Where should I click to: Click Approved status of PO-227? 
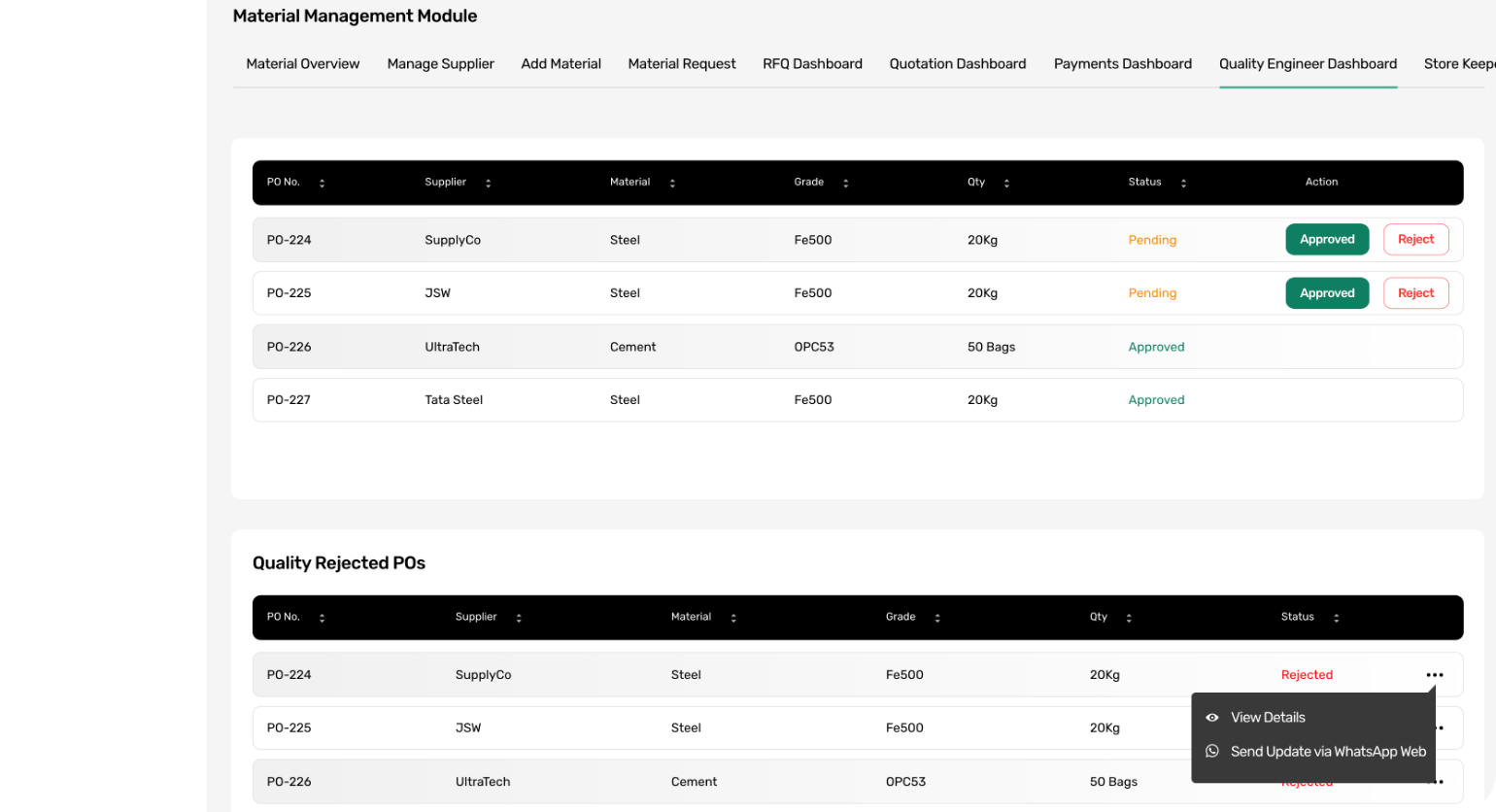click(x=1156, y=400)
